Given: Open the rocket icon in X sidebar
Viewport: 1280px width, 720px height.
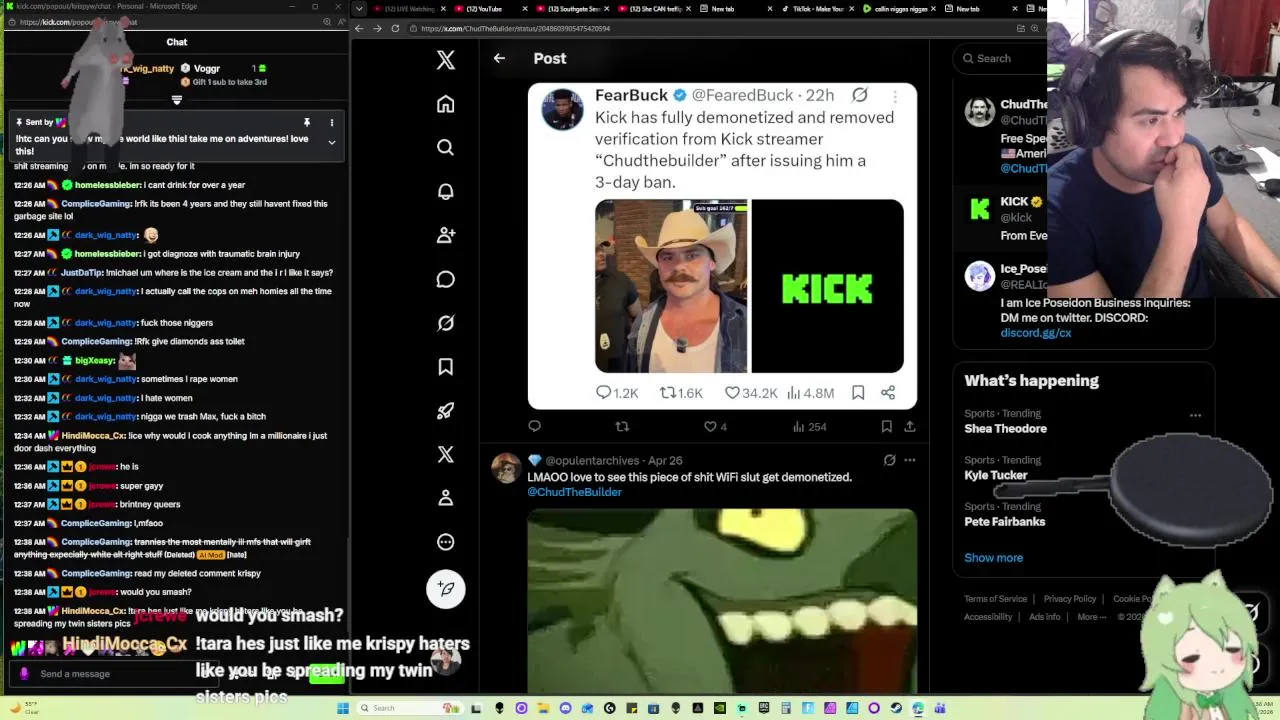Looking at the screenshot, I should click(x=446, y=410).
